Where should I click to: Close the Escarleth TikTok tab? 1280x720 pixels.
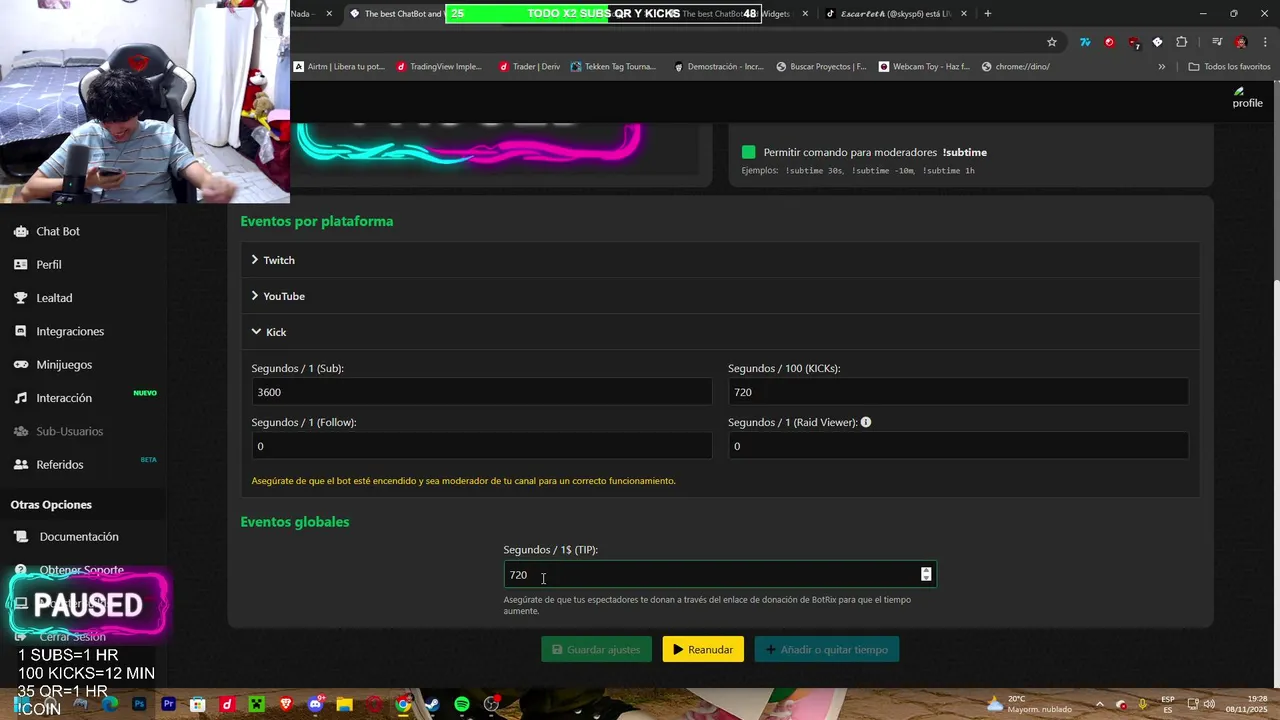[964, 14]
